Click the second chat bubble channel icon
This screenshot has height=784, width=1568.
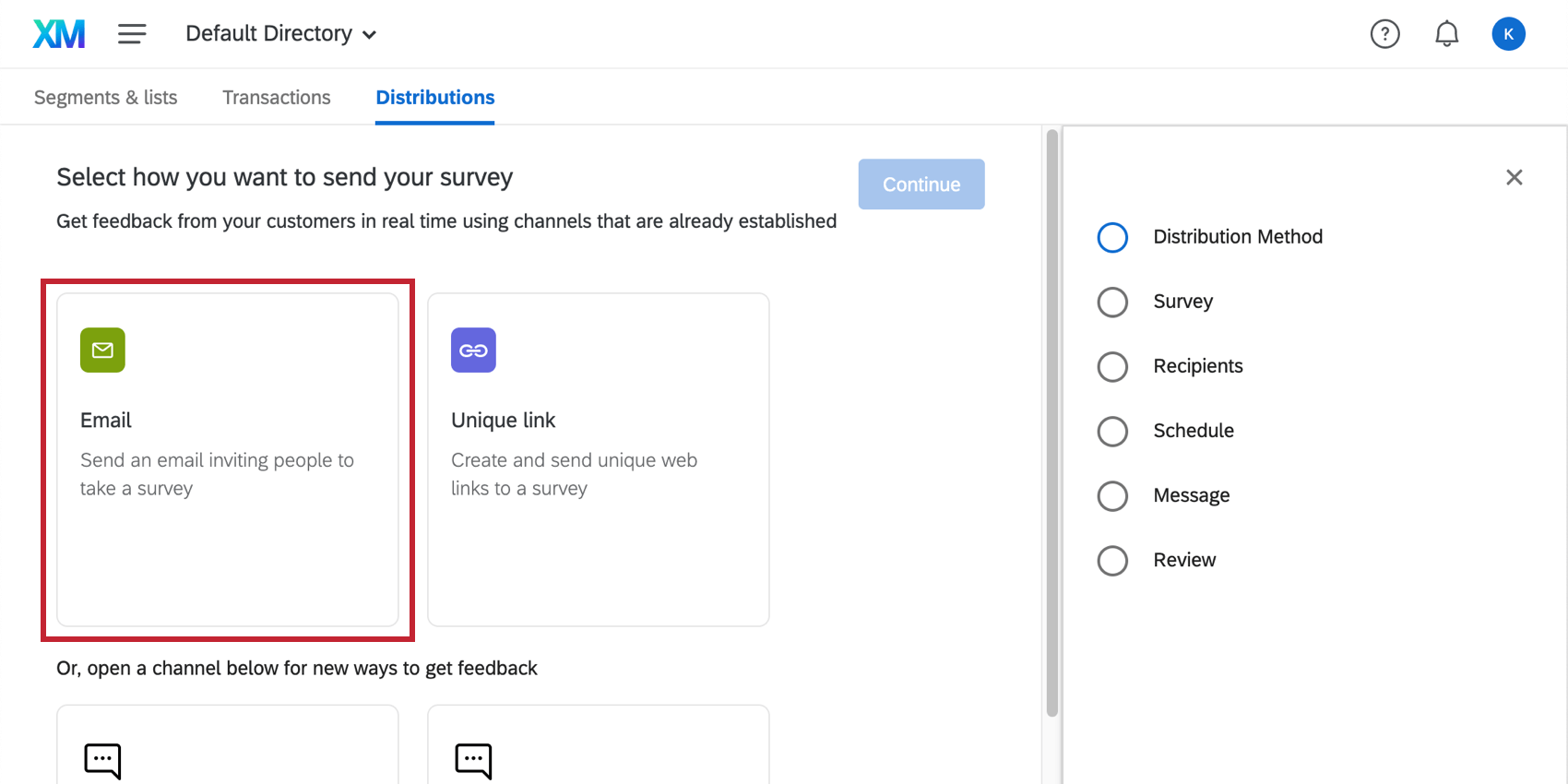tap(473, 761)
